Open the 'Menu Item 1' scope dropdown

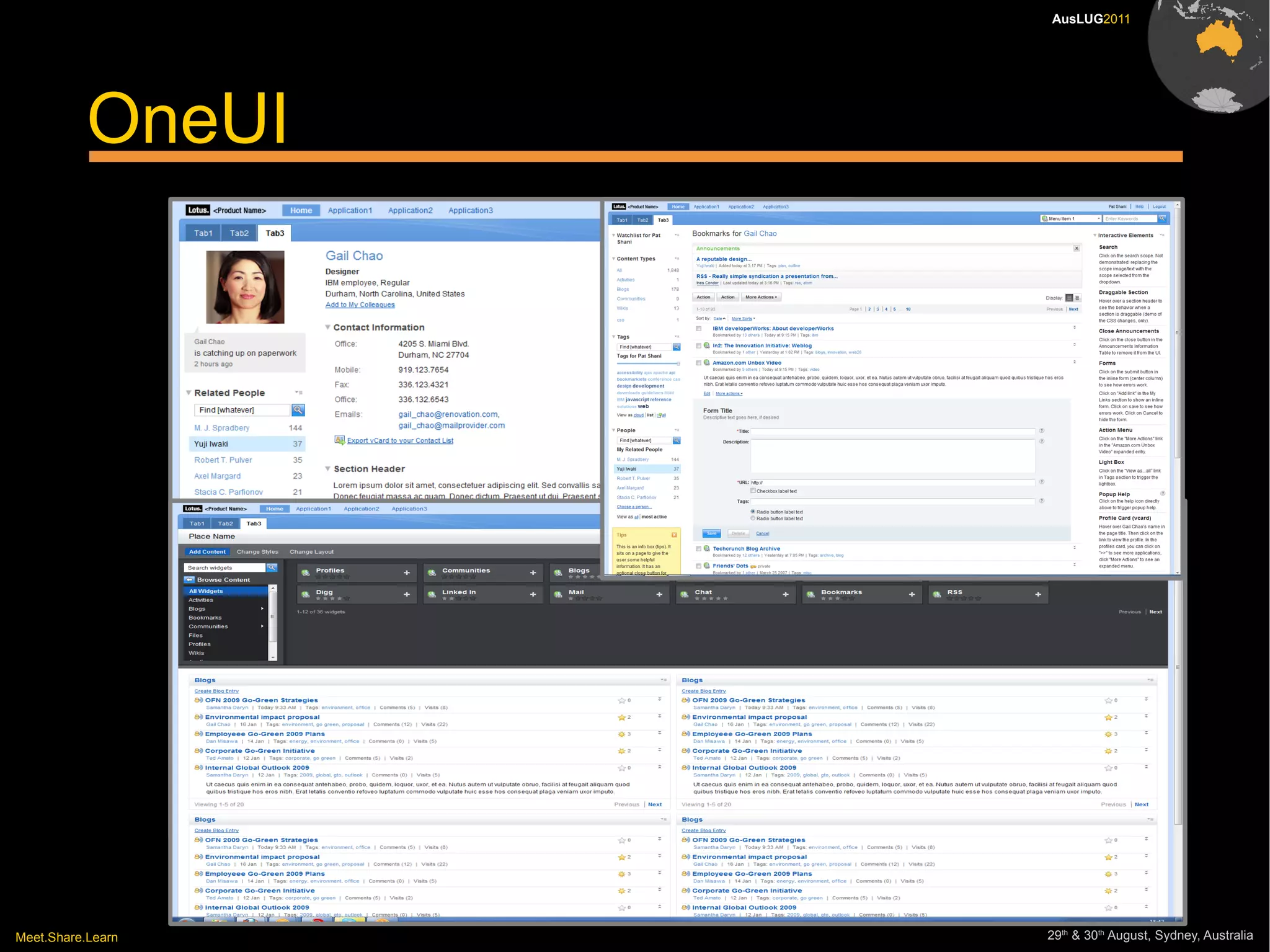click(x=1070, y=218)
